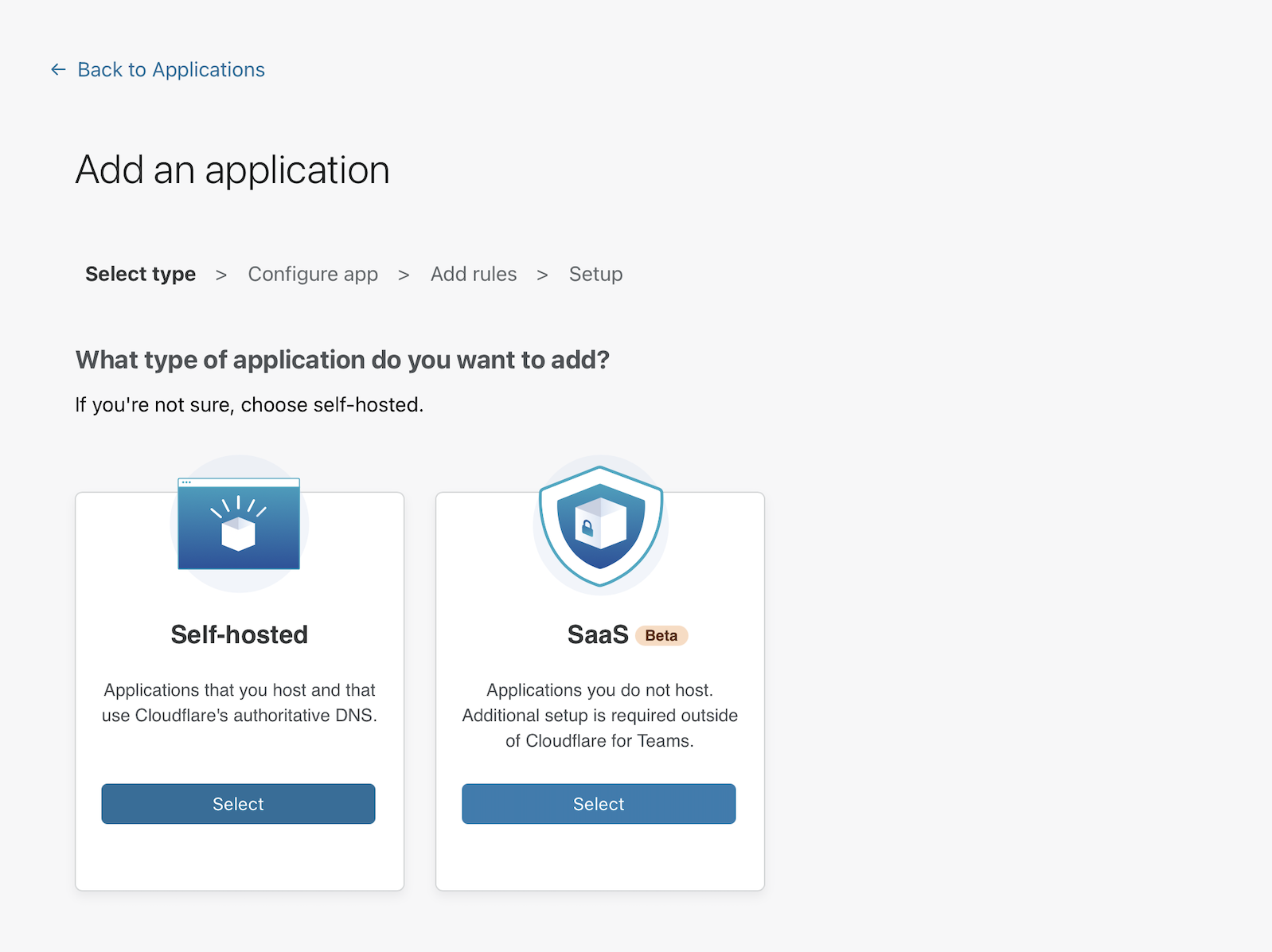Click the Select type breadcrumb step
This screenshot has width=1272, height=952.
click(x=140, y=274)
